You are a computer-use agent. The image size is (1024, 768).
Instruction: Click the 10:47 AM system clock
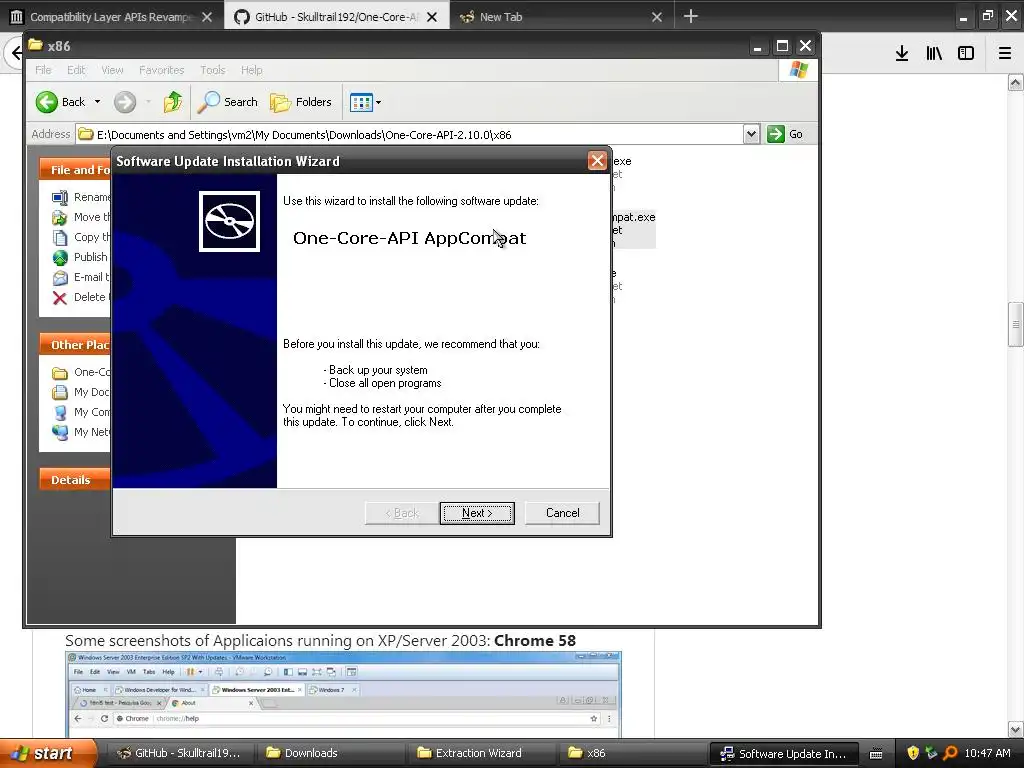987,753
